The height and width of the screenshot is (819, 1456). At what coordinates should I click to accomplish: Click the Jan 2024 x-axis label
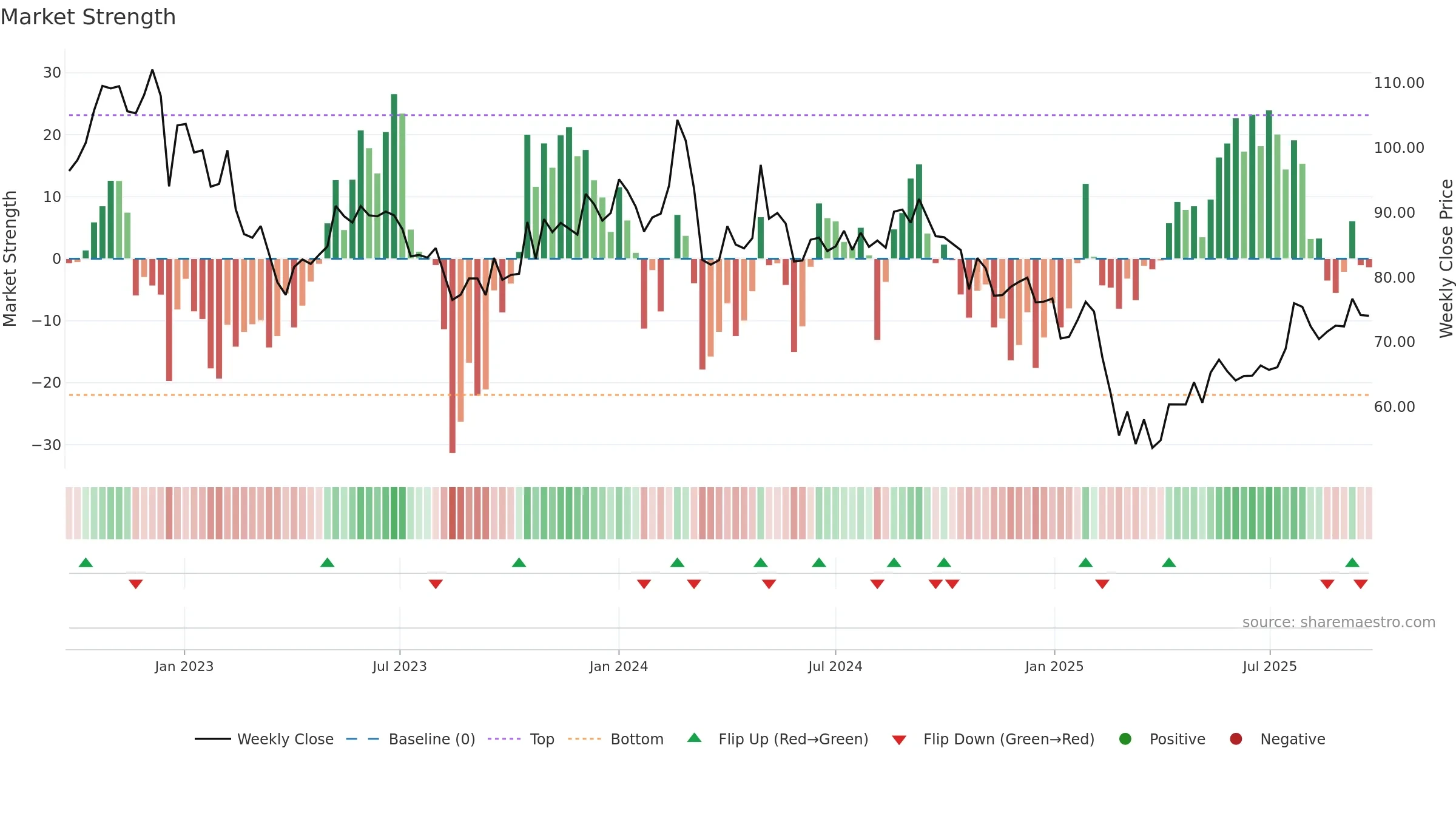(618, 666)
